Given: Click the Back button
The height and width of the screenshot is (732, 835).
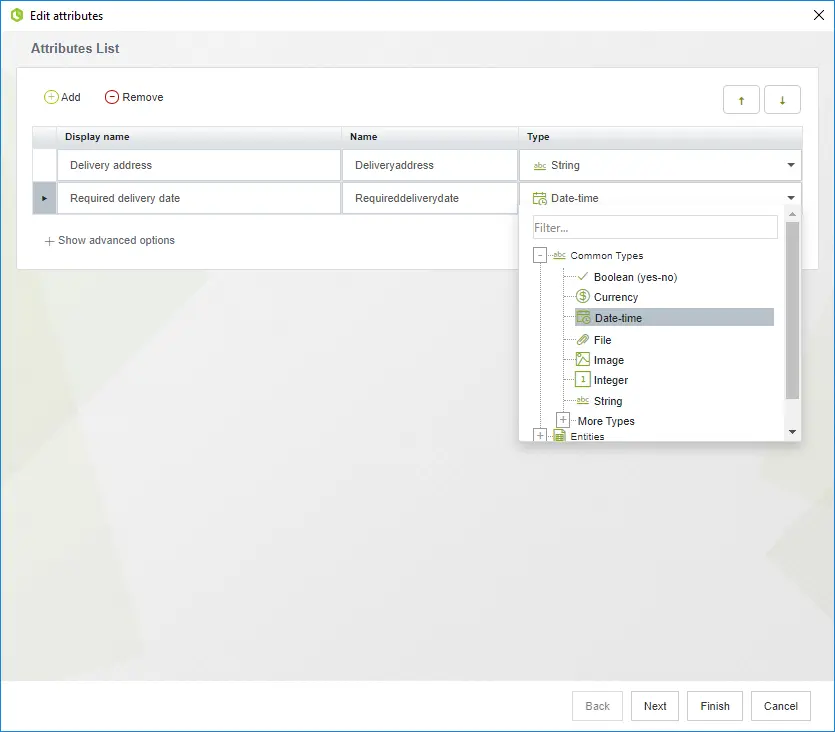Looking at the screenshot, I should 597,706.
